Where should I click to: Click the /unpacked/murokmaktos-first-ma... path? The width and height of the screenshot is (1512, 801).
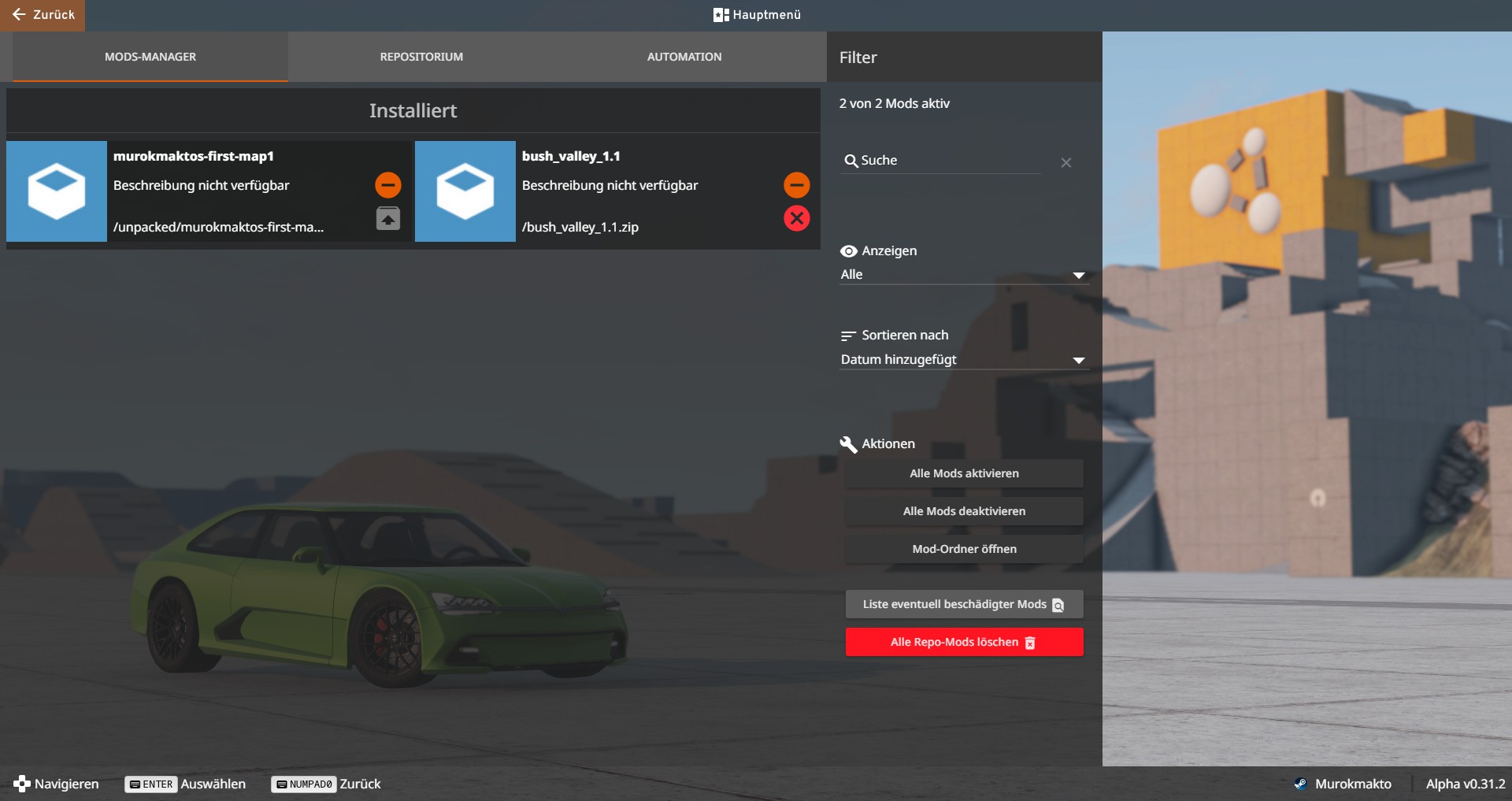point(218,227)
